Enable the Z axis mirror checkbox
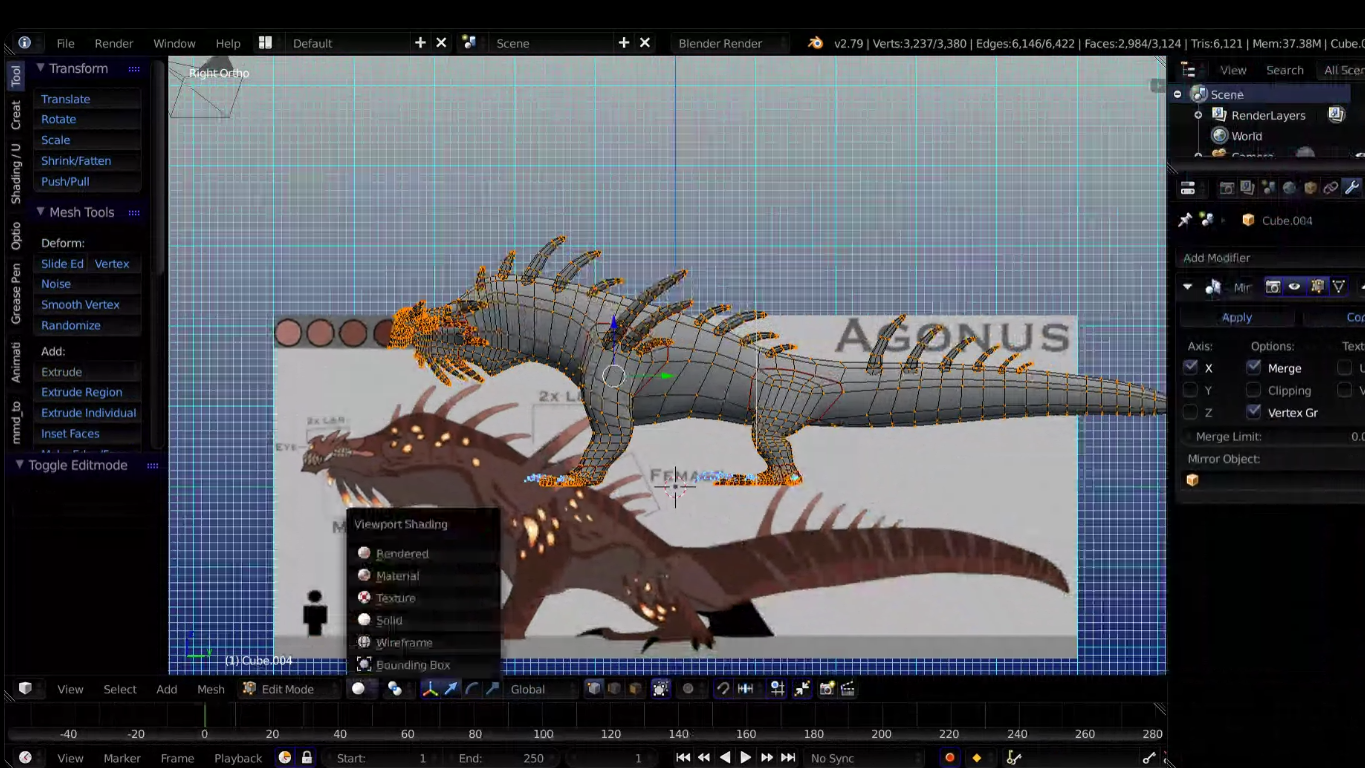 1190,412
